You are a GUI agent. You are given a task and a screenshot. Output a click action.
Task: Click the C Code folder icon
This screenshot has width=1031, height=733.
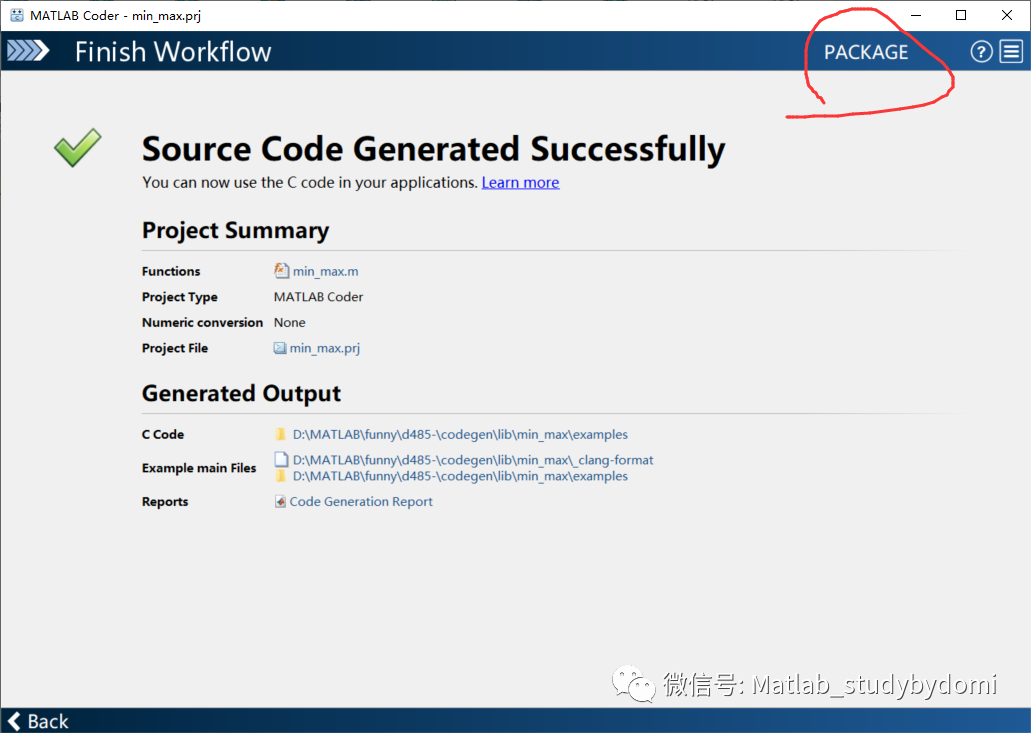[x=281, y=434]
